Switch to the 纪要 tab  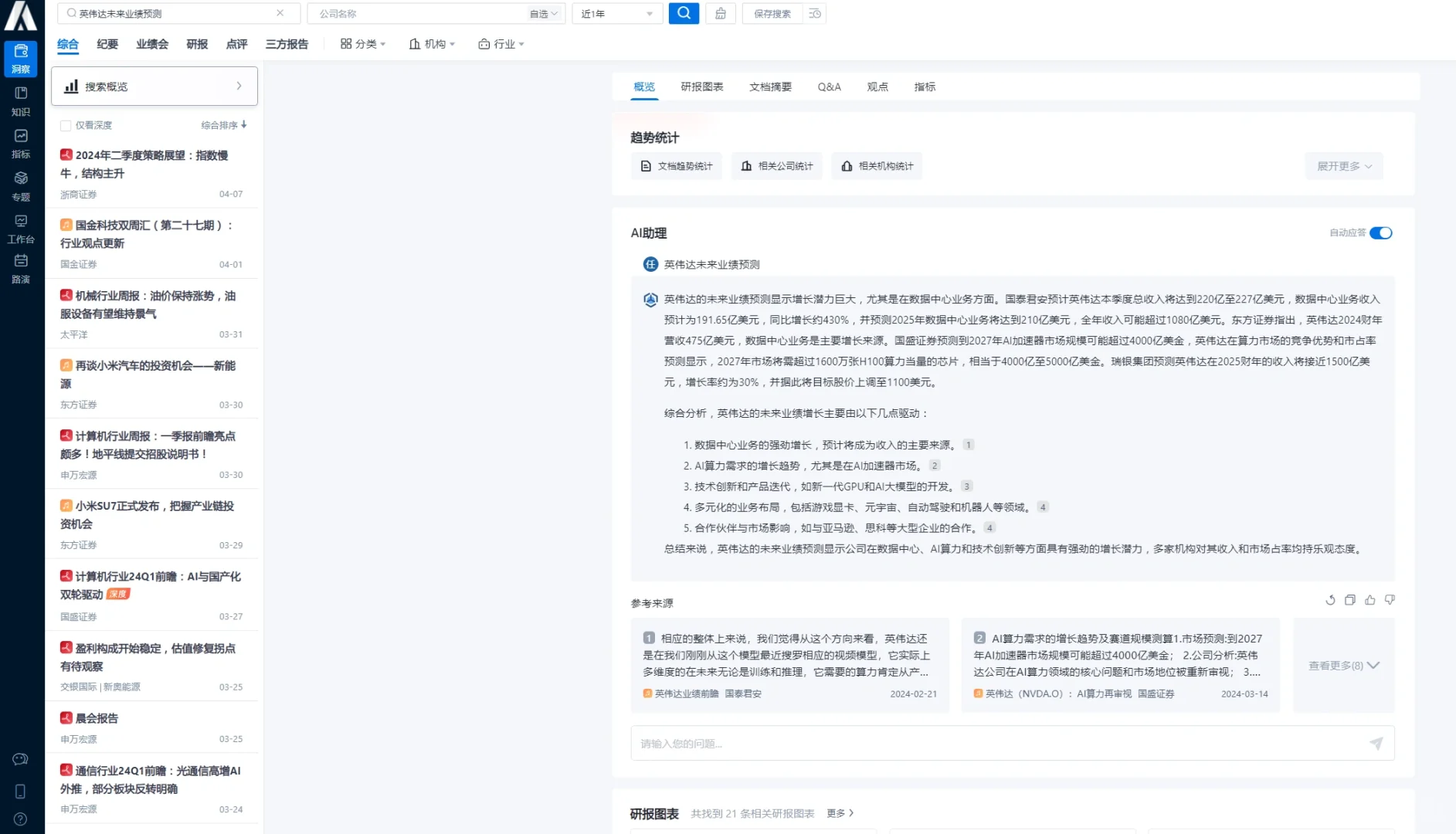(x=107, y=44)
